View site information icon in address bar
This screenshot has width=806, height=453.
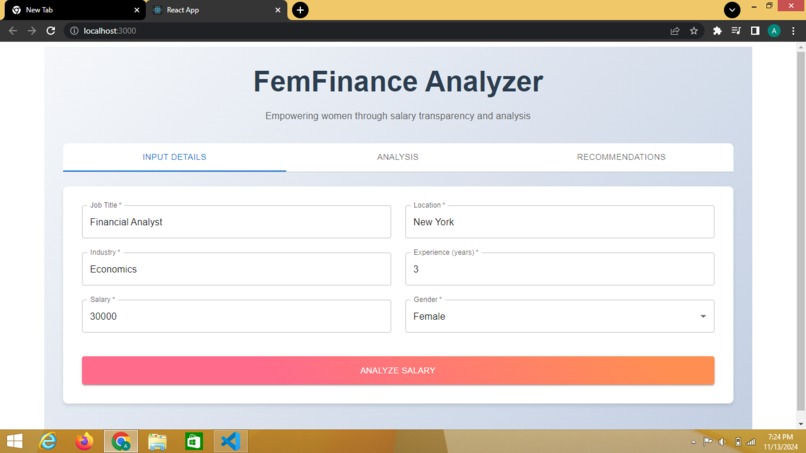point(74,31)
